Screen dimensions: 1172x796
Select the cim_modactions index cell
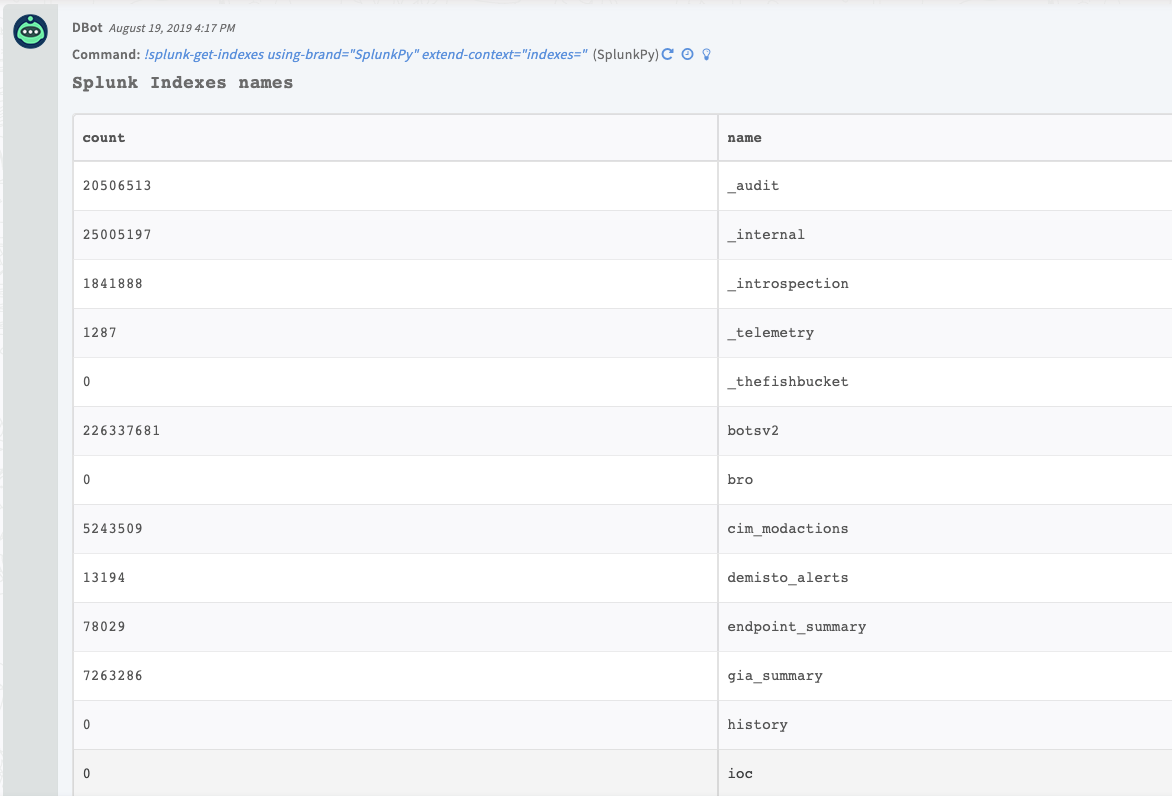pyautogui.click(x=787, y=529)
